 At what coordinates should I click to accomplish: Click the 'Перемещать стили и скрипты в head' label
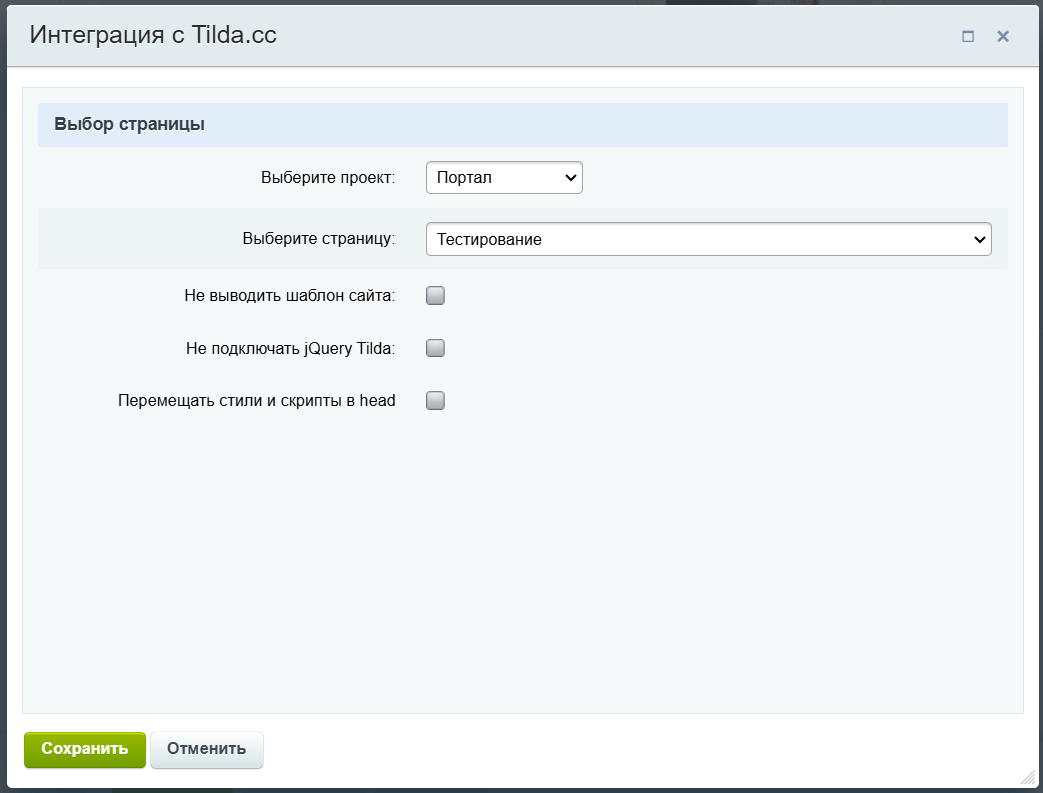[257, 400]
